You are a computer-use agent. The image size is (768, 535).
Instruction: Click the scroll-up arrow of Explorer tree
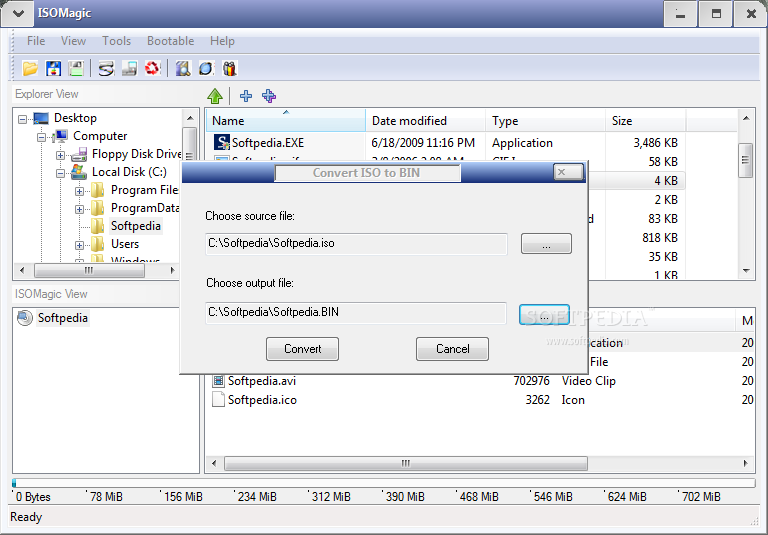click(x=190, y=118)
